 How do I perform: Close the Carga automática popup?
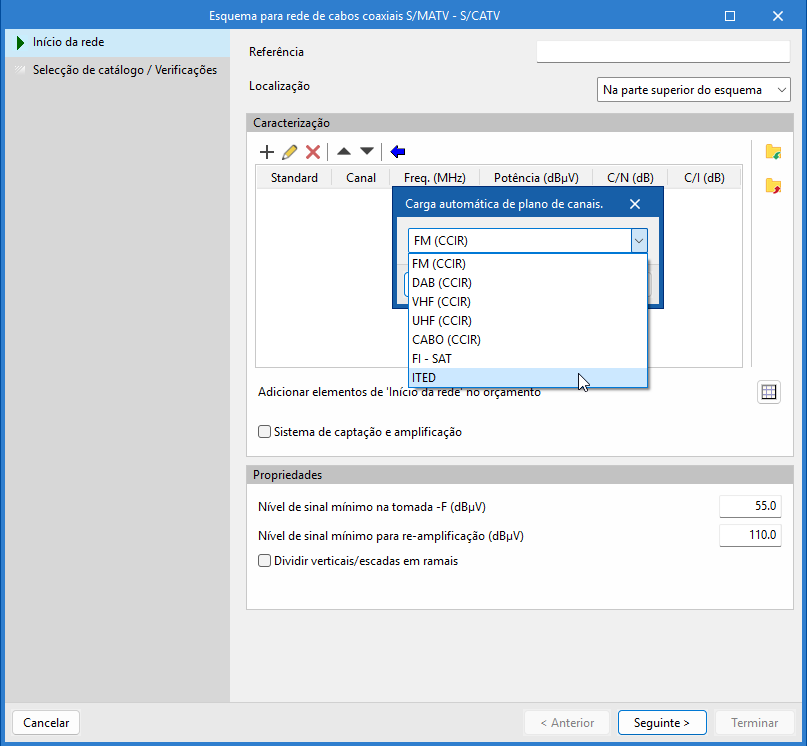(635, 204)
